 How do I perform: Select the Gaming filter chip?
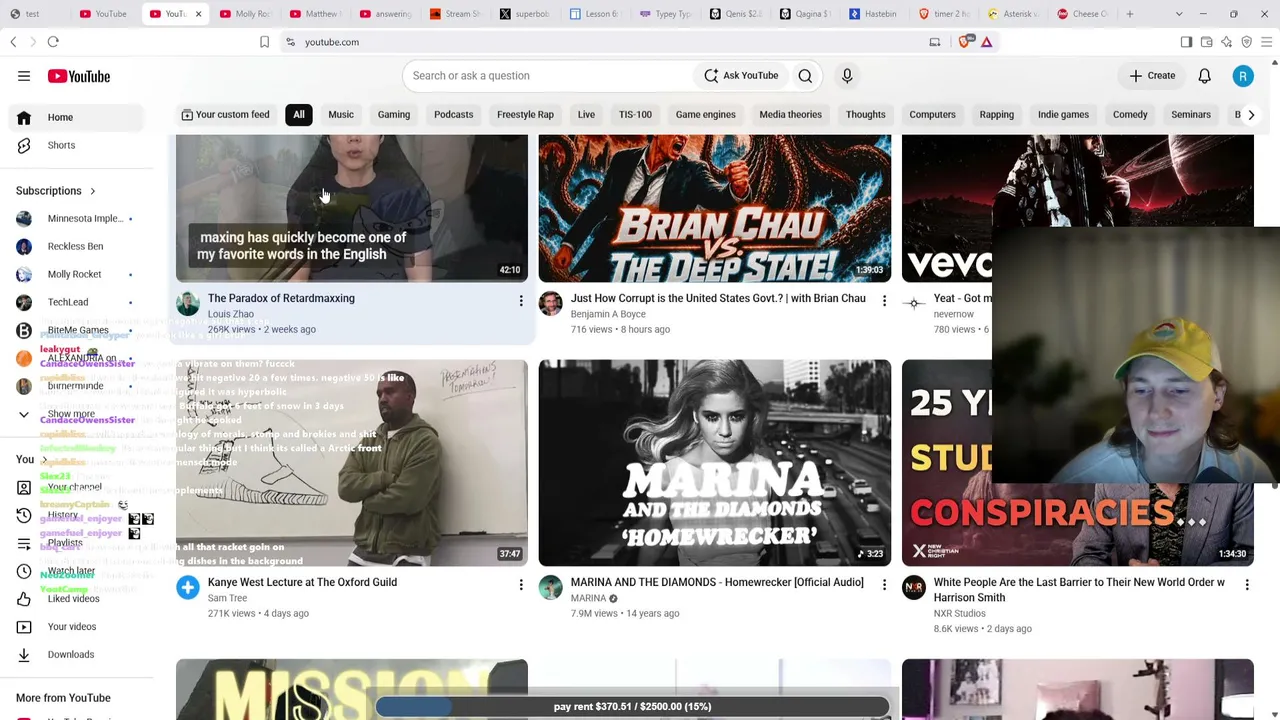[394, 115]
